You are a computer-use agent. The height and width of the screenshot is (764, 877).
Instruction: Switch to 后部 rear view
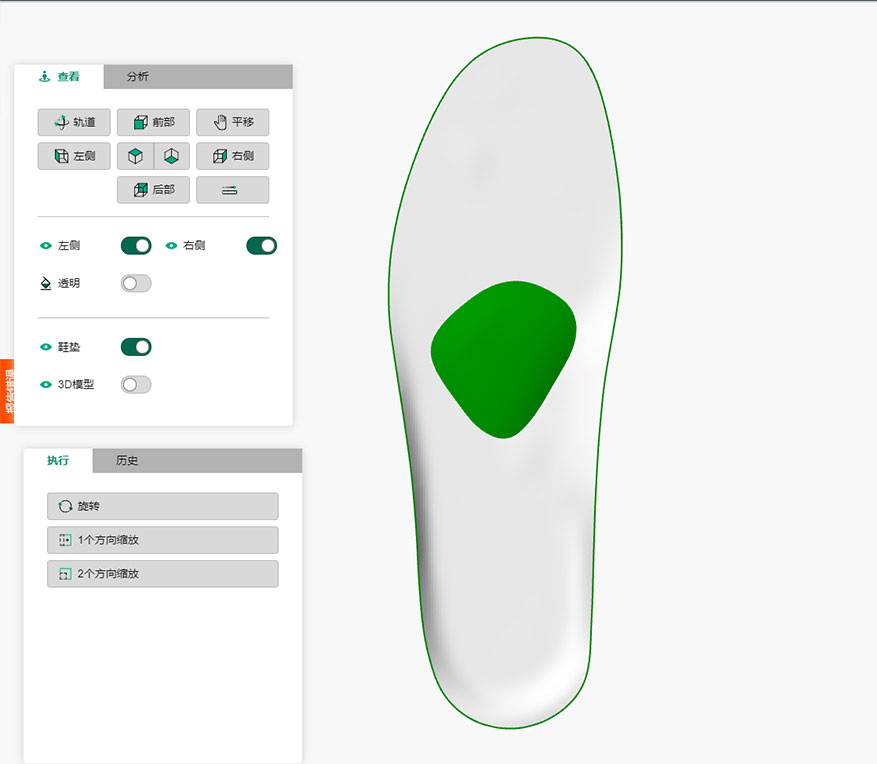(x=153, y=190)
